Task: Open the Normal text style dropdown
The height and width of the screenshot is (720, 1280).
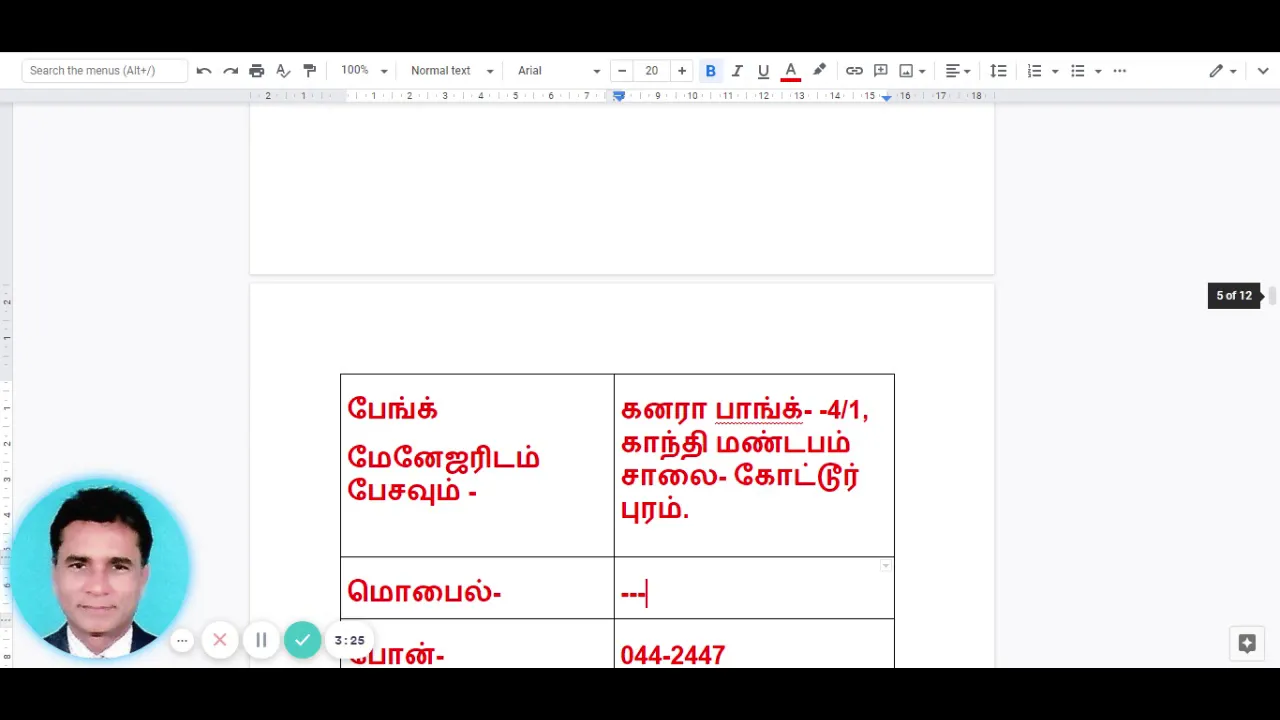Action: 452,71
